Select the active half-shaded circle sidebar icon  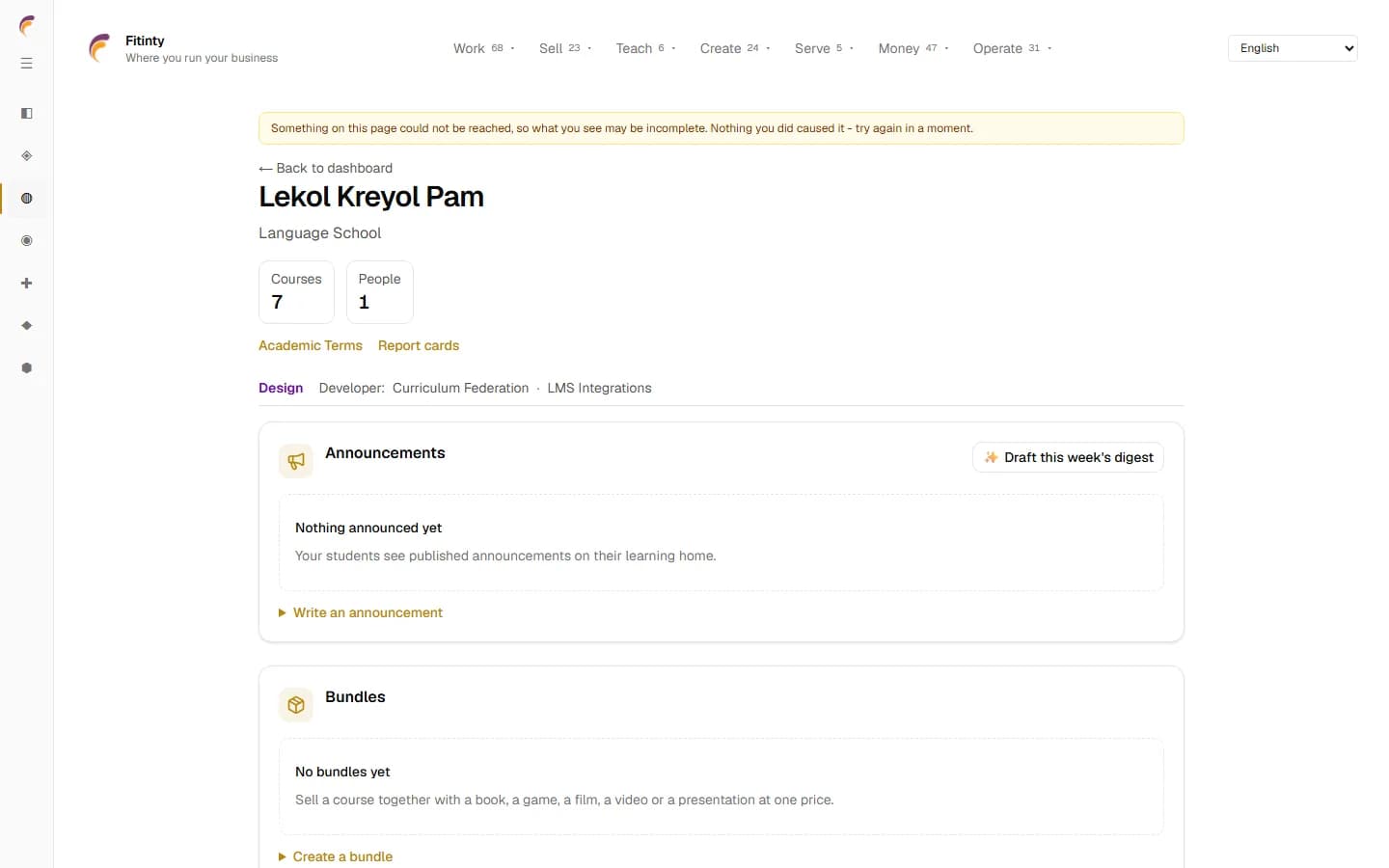[27, 199]
